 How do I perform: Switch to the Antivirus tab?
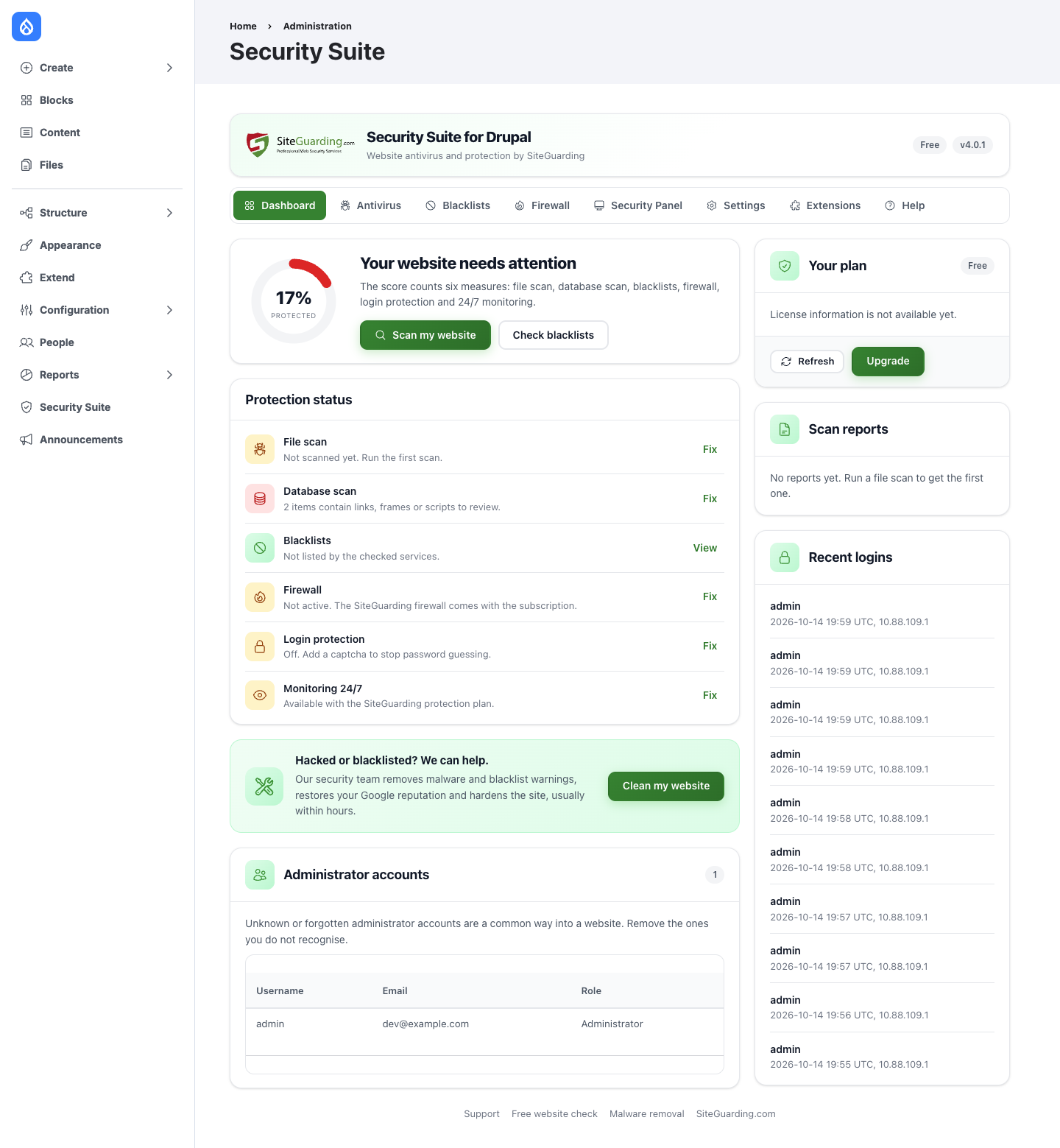371,205
